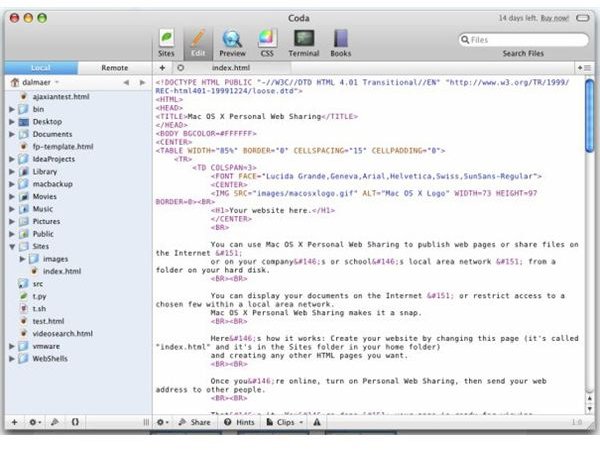The height and width of the screenshot is (450, 600).
Task: Click the scrollbar up arrow
Action: click(590, 398)
